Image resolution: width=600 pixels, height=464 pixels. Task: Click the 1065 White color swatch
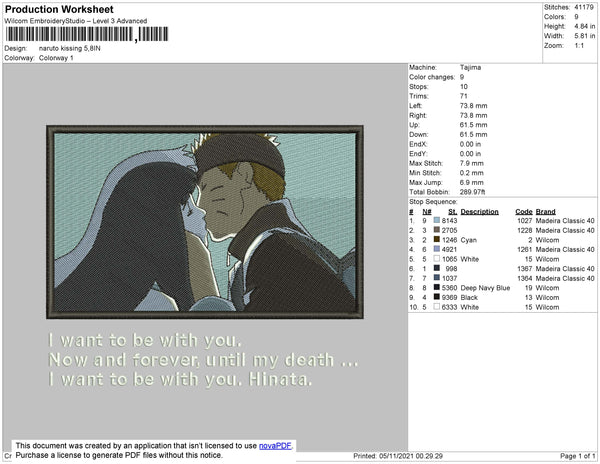437,259
